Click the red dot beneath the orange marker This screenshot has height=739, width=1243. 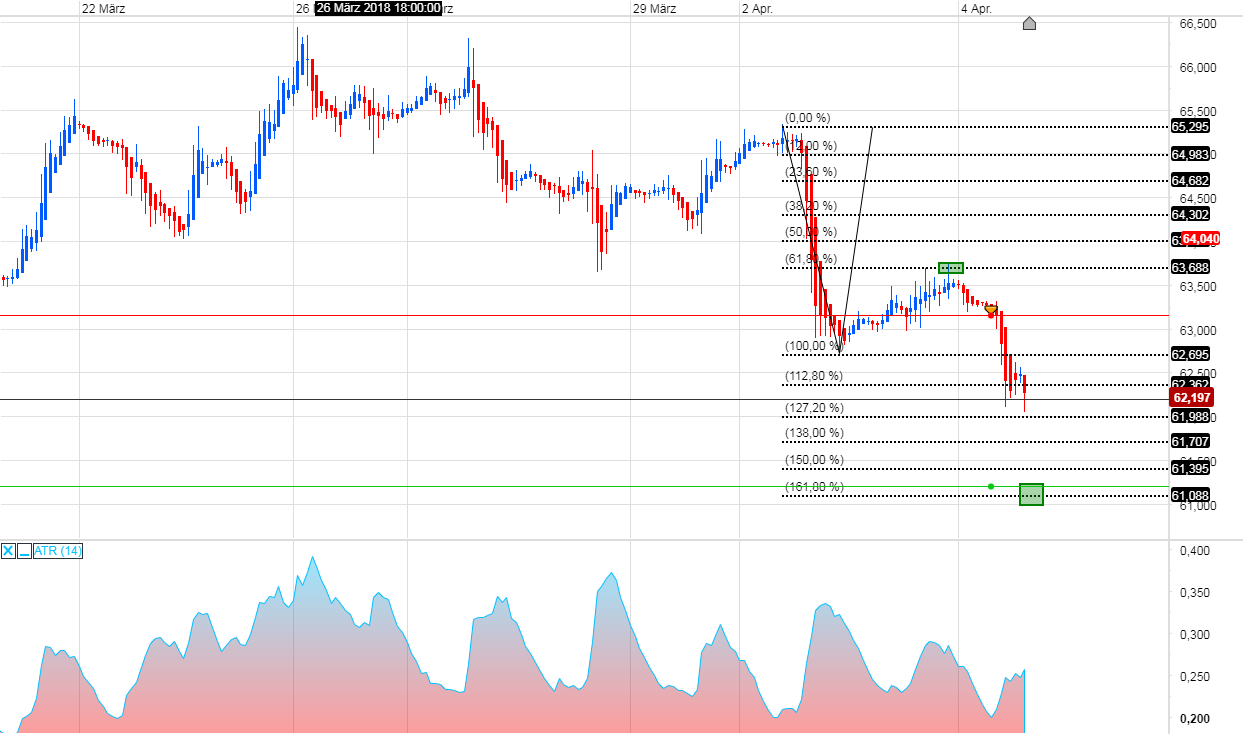(x=991, y=317)
